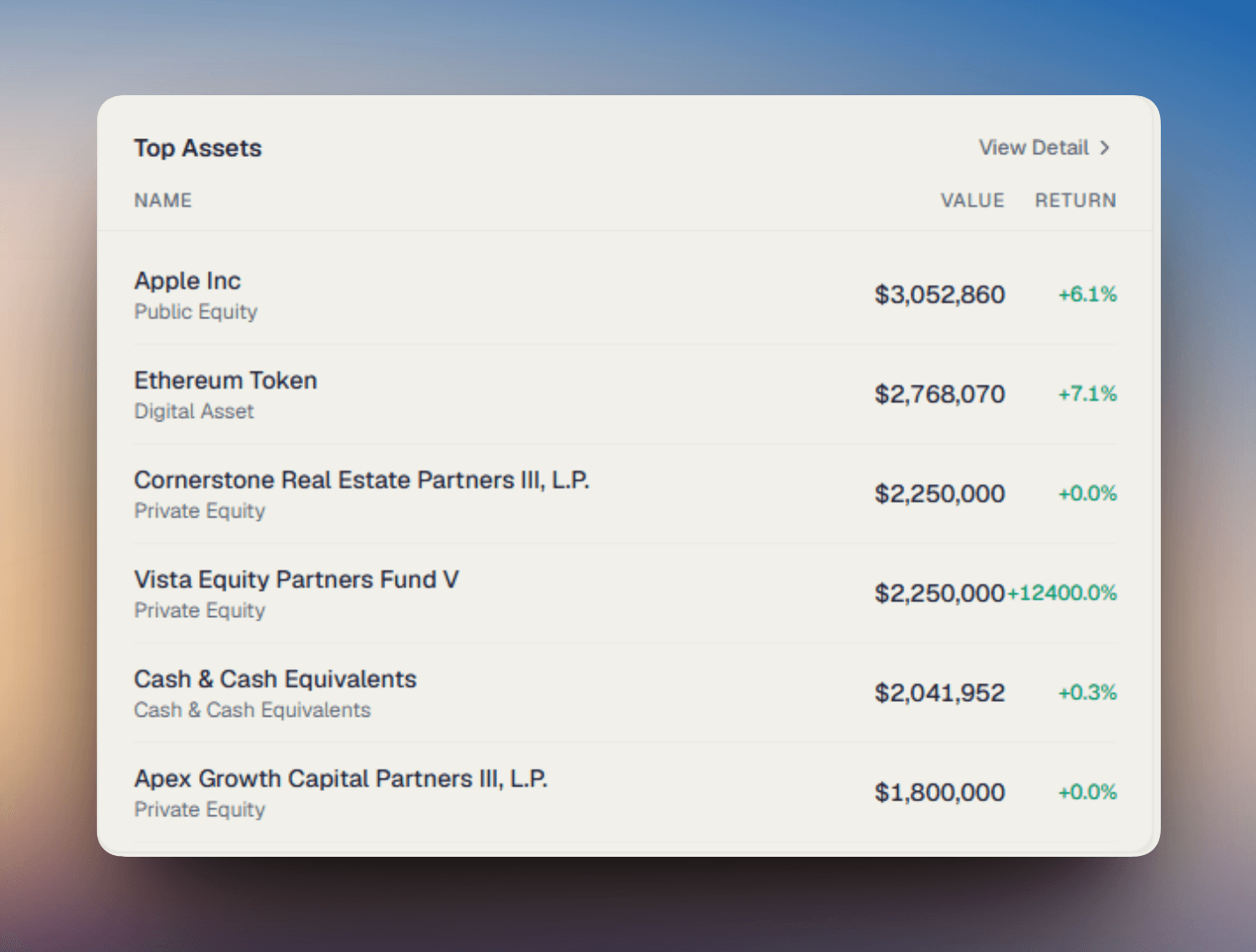Click the RETURN column header
1256x952 pixels.
[x=1075, y=200]
